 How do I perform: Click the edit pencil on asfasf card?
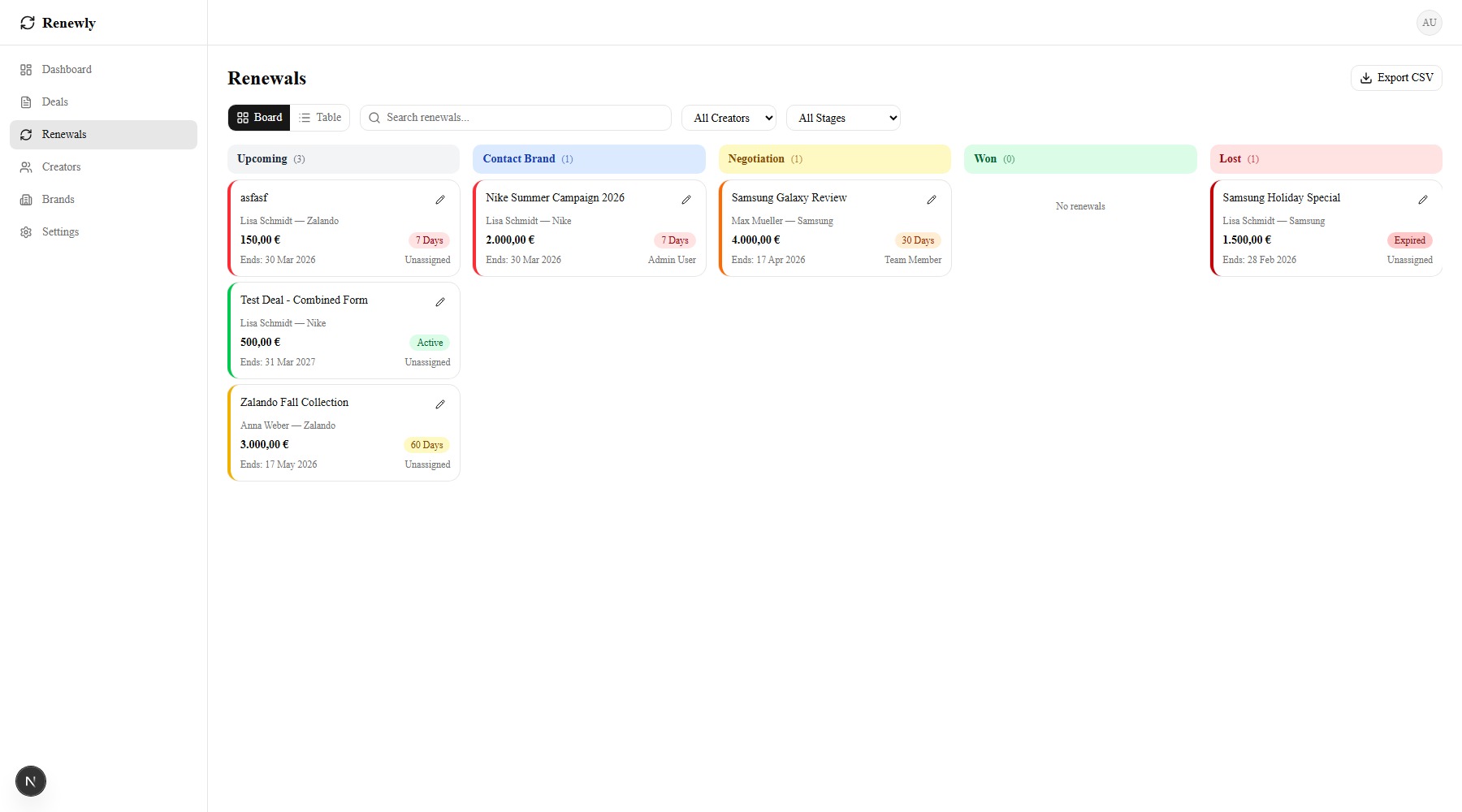[440, 200]
